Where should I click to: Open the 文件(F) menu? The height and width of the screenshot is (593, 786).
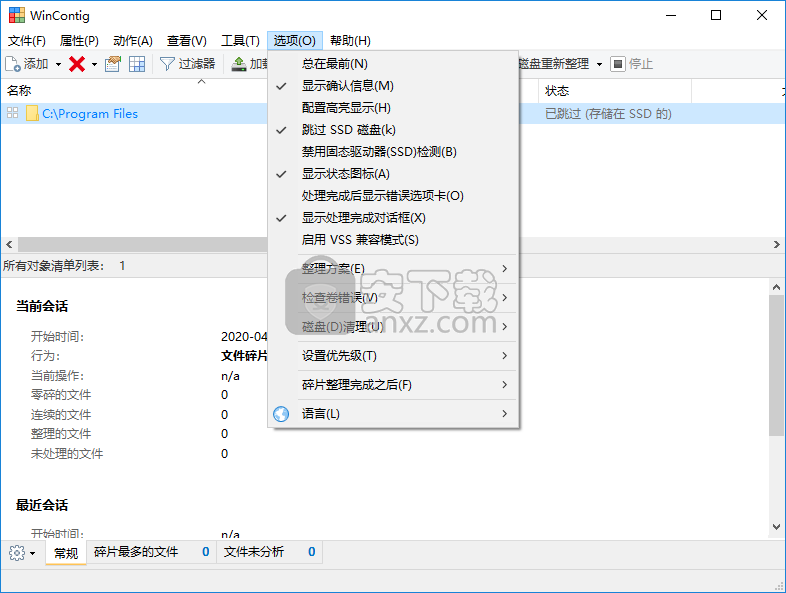coord(27,41)
